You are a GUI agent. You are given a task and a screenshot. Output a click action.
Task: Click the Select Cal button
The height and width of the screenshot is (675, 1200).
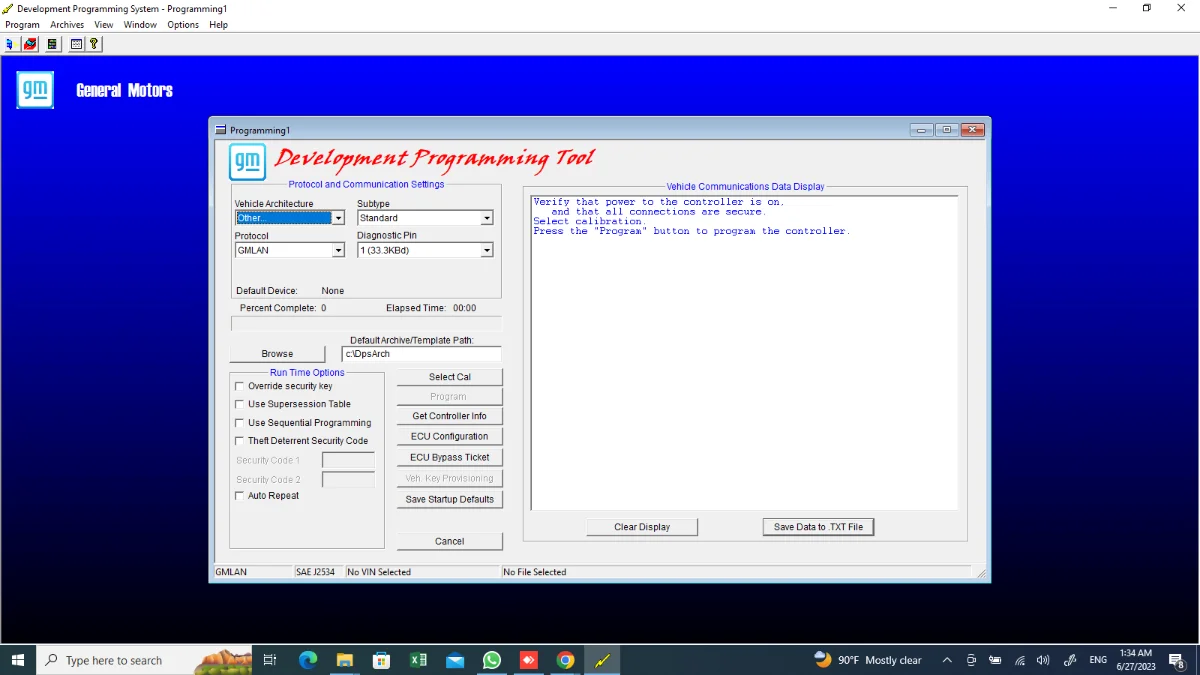click(x=449, y=377)
